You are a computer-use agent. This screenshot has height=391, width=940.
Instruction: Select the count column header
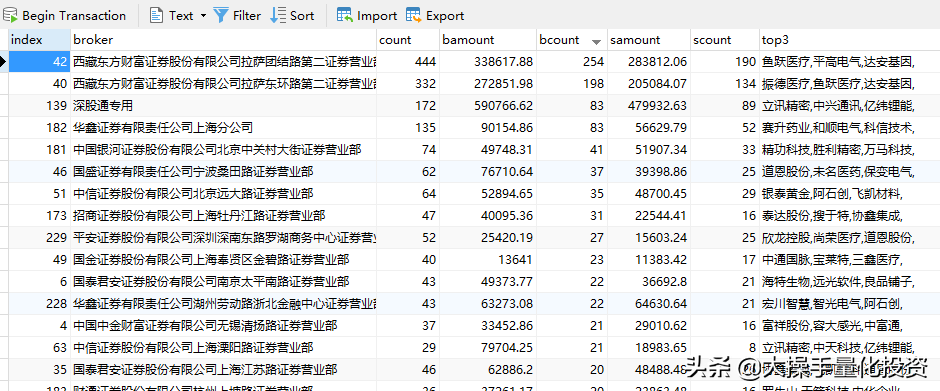(408, 40)
